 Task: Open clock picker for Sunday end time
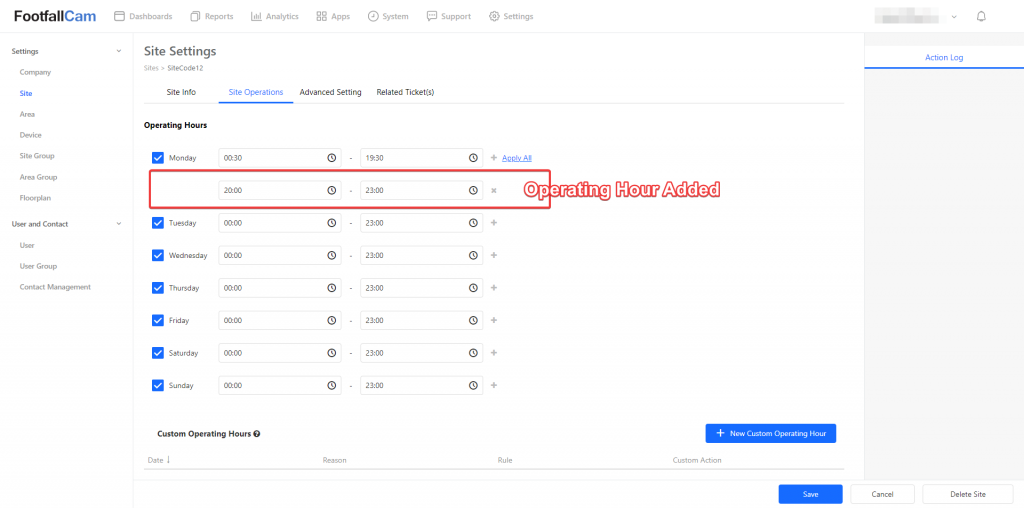click(x=473, y=385)
